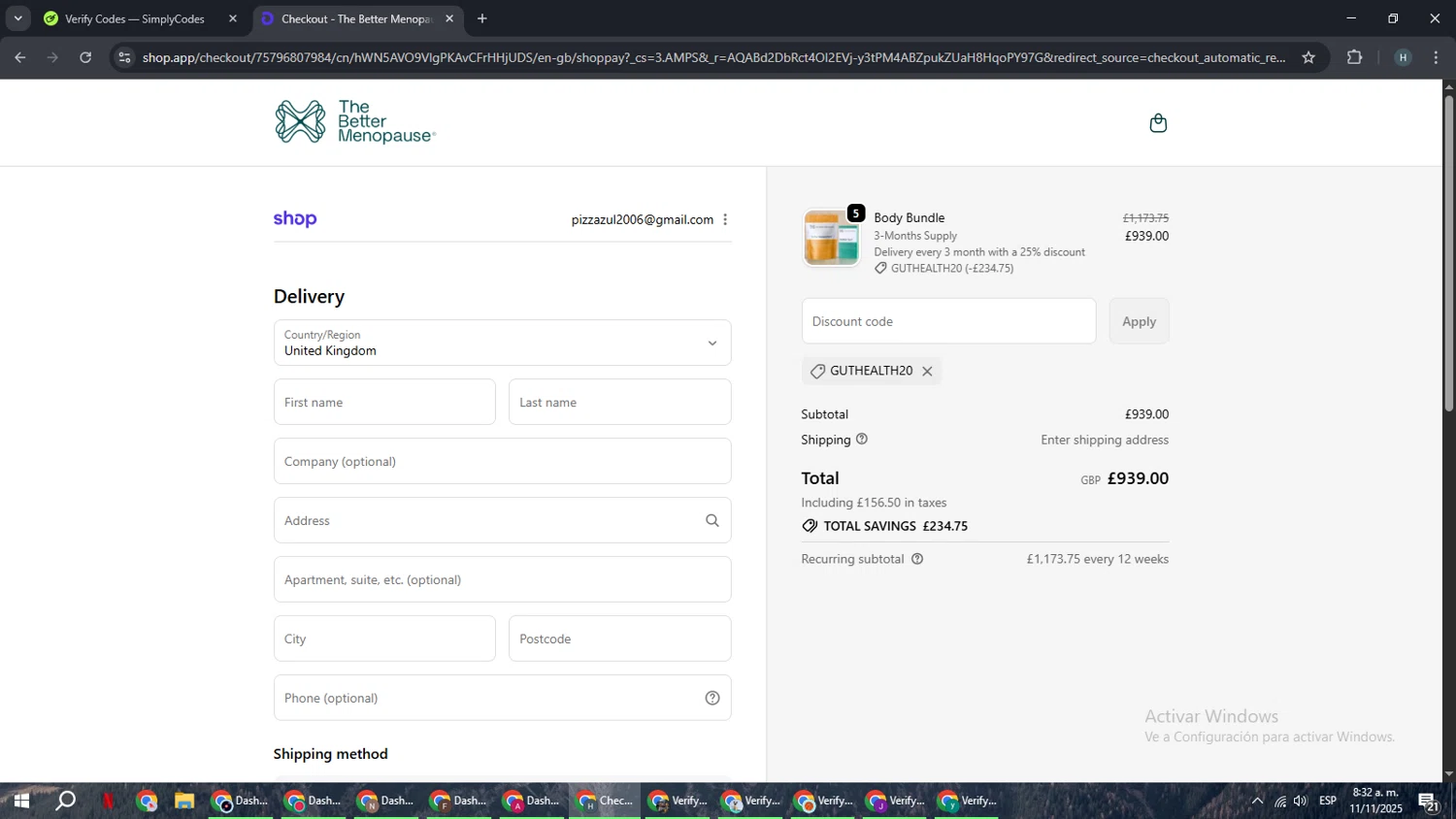This screenshot has height=819, width=1456.
Task: Open taskbar clock and date
Action: [1375, 801]
